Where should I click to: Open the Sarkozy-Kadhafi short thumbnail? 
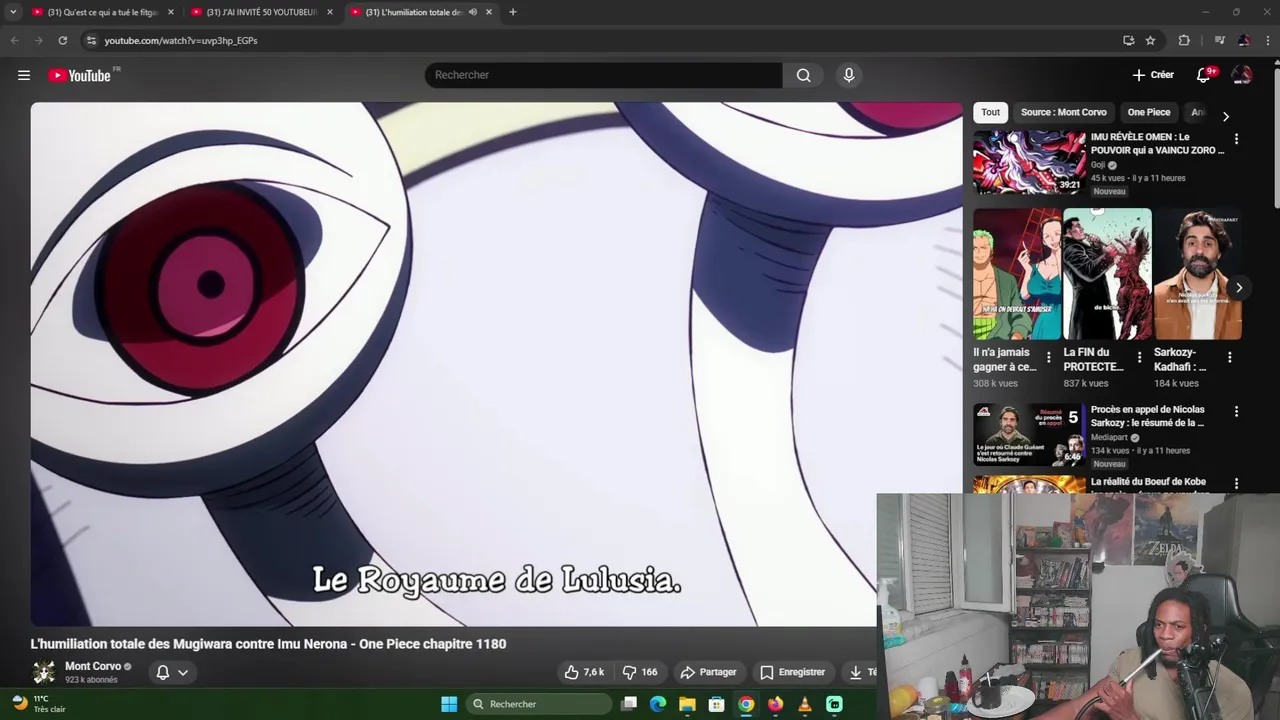1197,274
